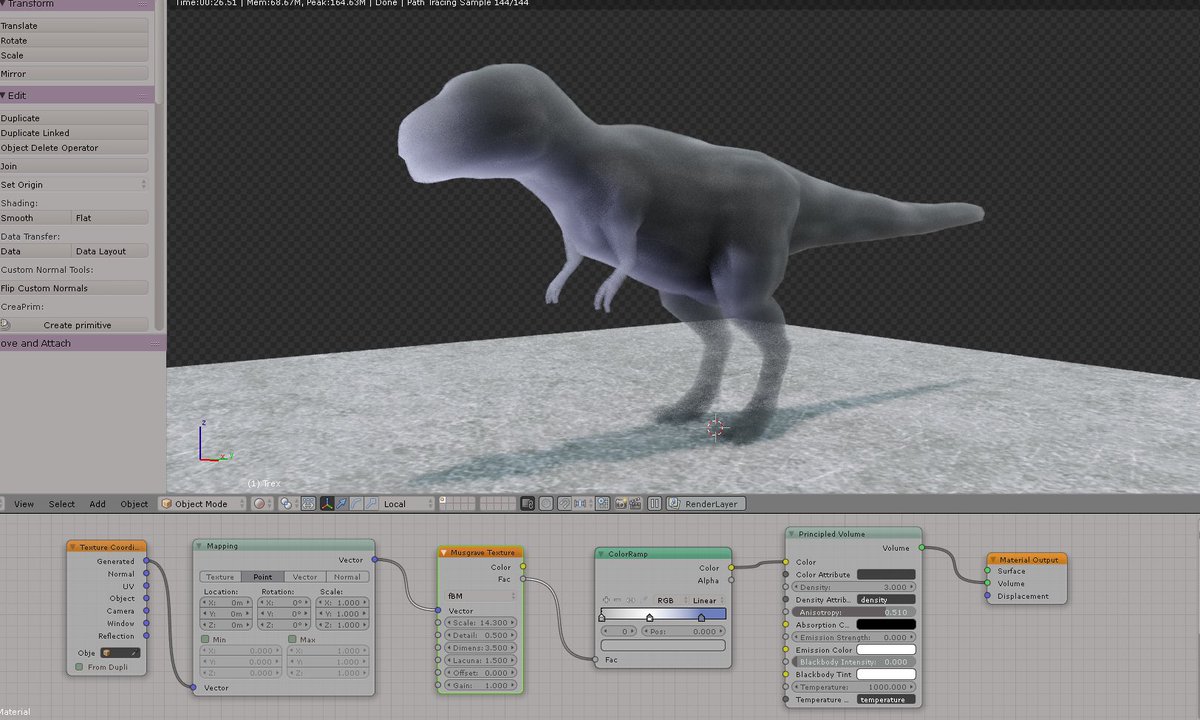
Task: Select Normal mapping type
Action: 347,577
